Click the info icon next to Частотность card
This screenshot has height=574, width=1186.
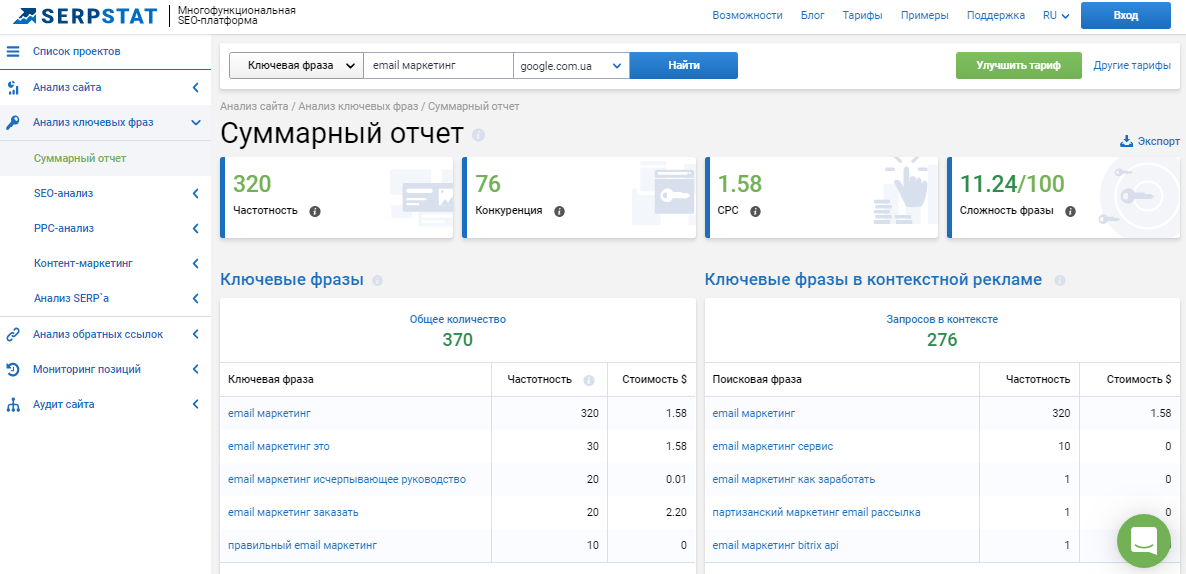[315, 211]
